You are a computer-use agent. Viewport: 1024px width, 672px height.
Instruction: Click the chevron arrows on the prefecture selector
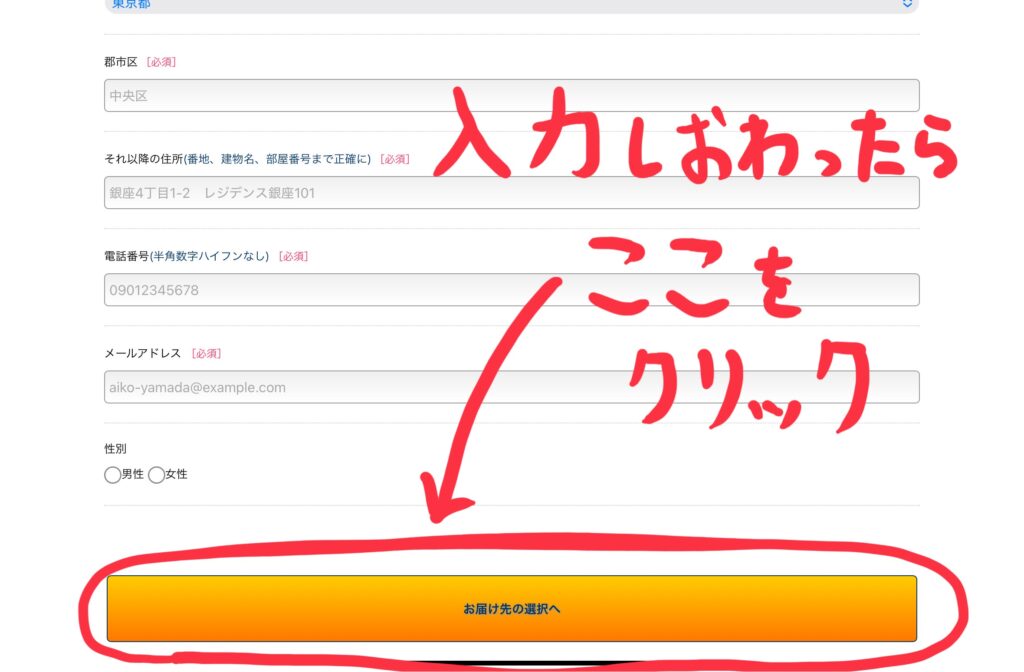907,4
